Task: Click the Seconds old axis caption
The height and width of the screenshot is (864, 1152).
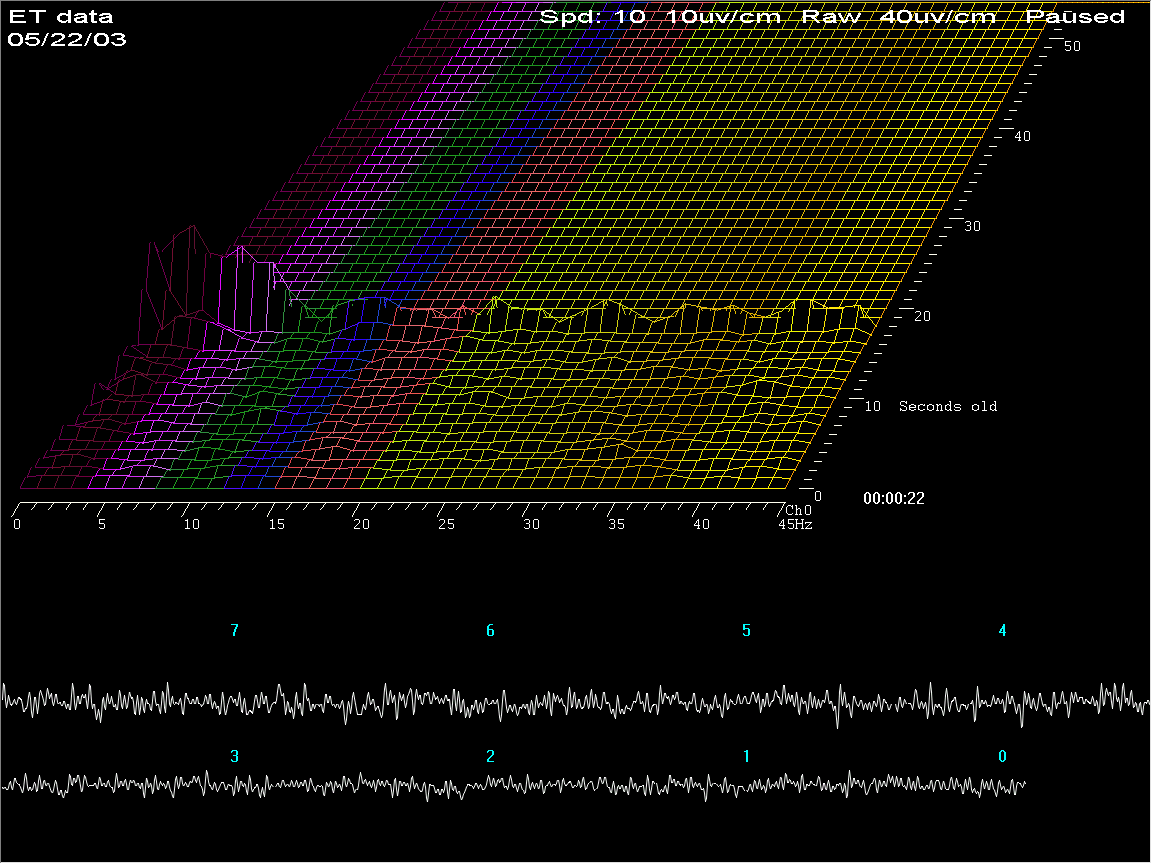Action: 947,406
